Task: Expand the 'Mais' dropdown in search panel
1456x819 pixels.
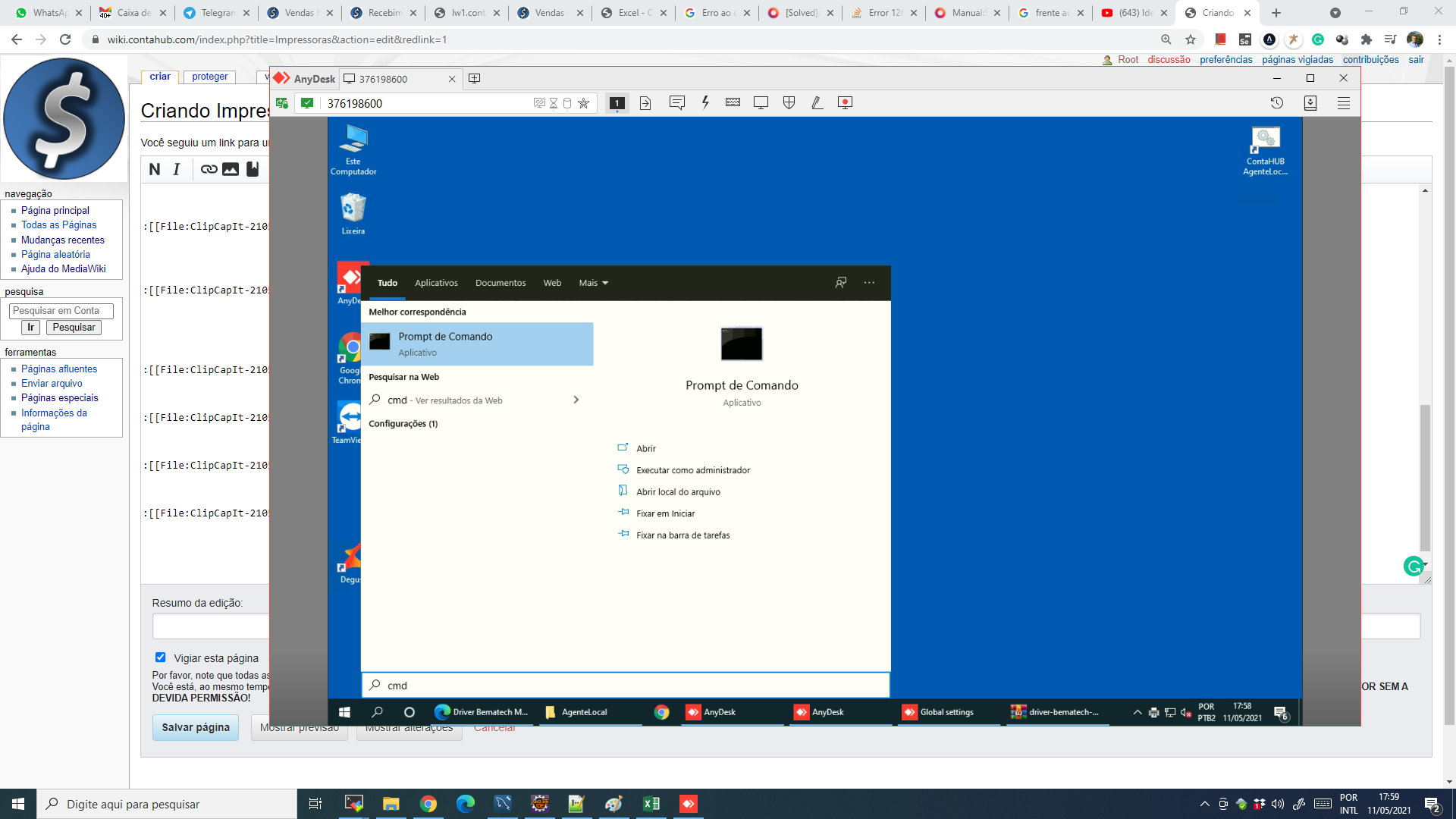Action: tap(593, 283)
